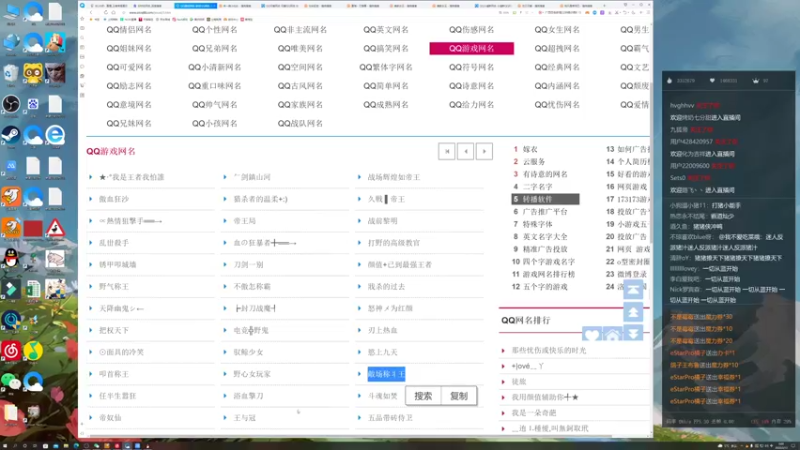Click the name 野心女玩家 in list
Image resolution: width=800 pixels, height=450 pixels.
point(252,374)
